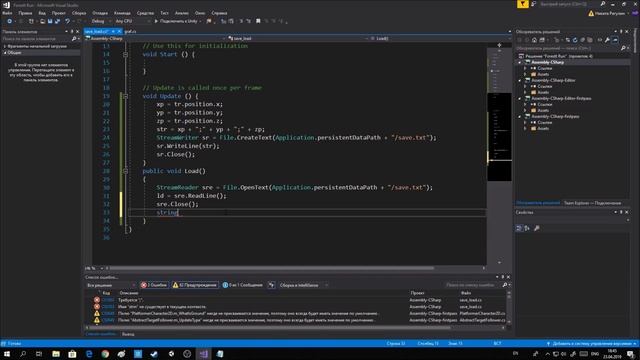Open the save_load class navigation dropdown
This screenshot has width=640, height=360.
click(x=298, y=38)
